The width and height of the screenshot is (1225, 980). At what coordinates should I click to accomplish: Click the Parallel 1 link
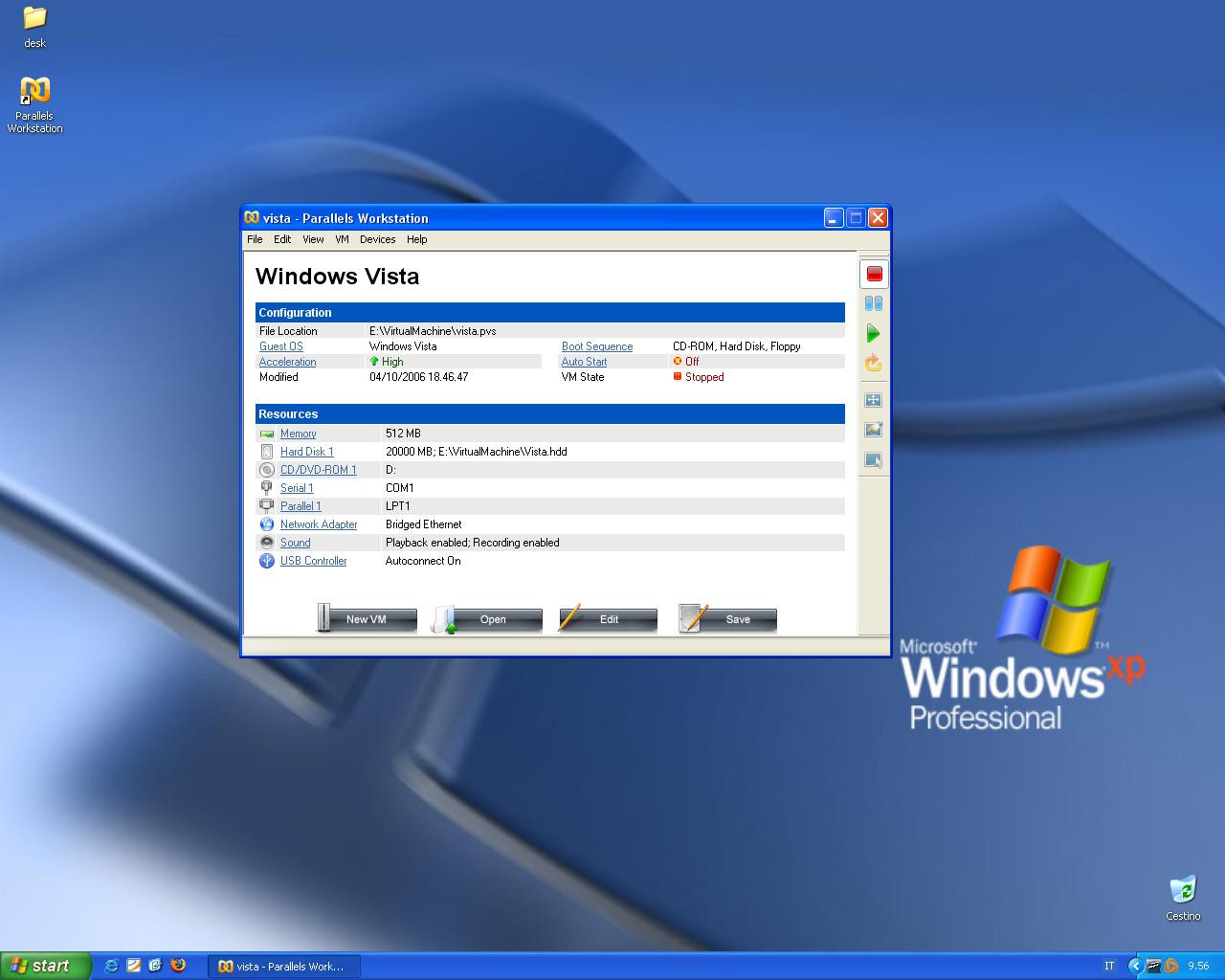301,506
